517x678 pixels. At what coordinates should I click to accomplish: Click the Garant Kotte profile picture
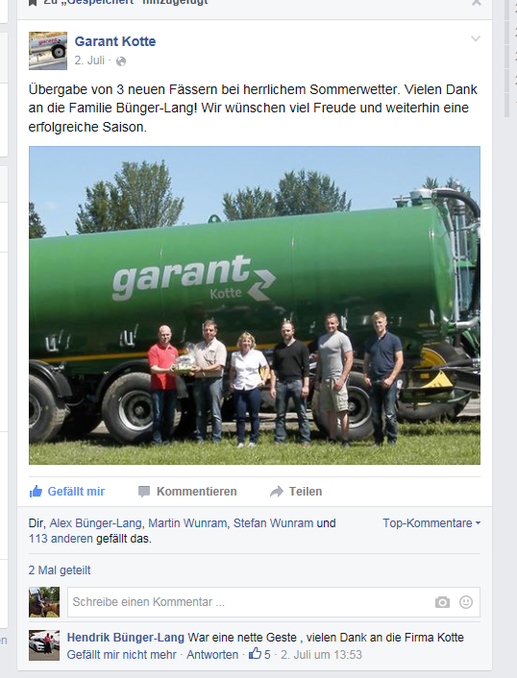[48, 51]
